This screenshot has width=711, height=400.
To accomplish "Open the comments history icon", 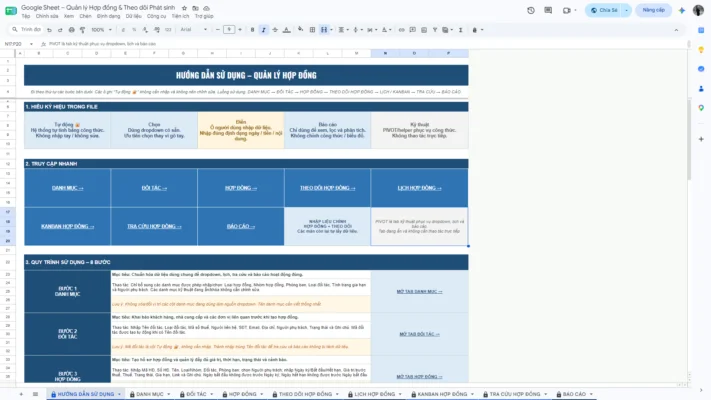I will (548, 10).
